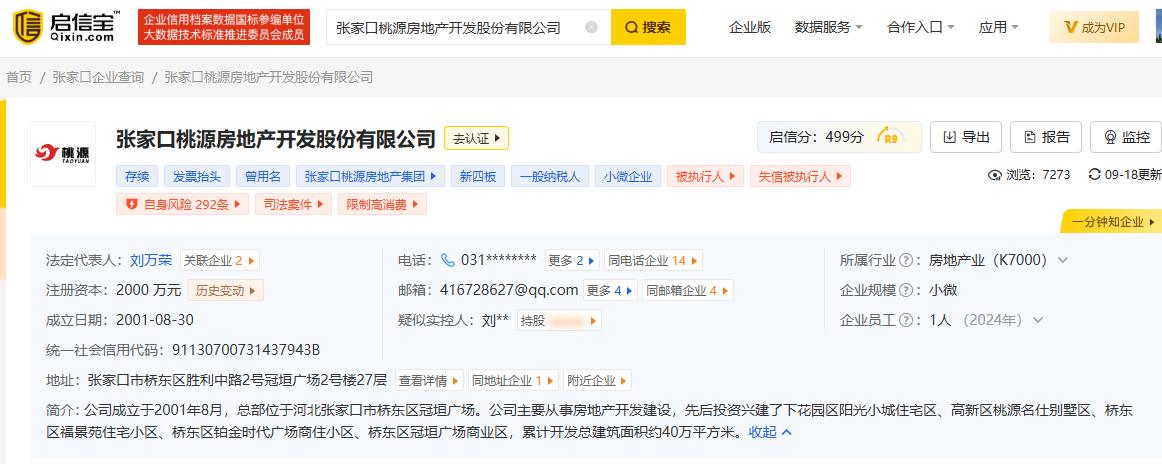
Task: Clear the search box text with the X icon
Action: click(591, 27)
